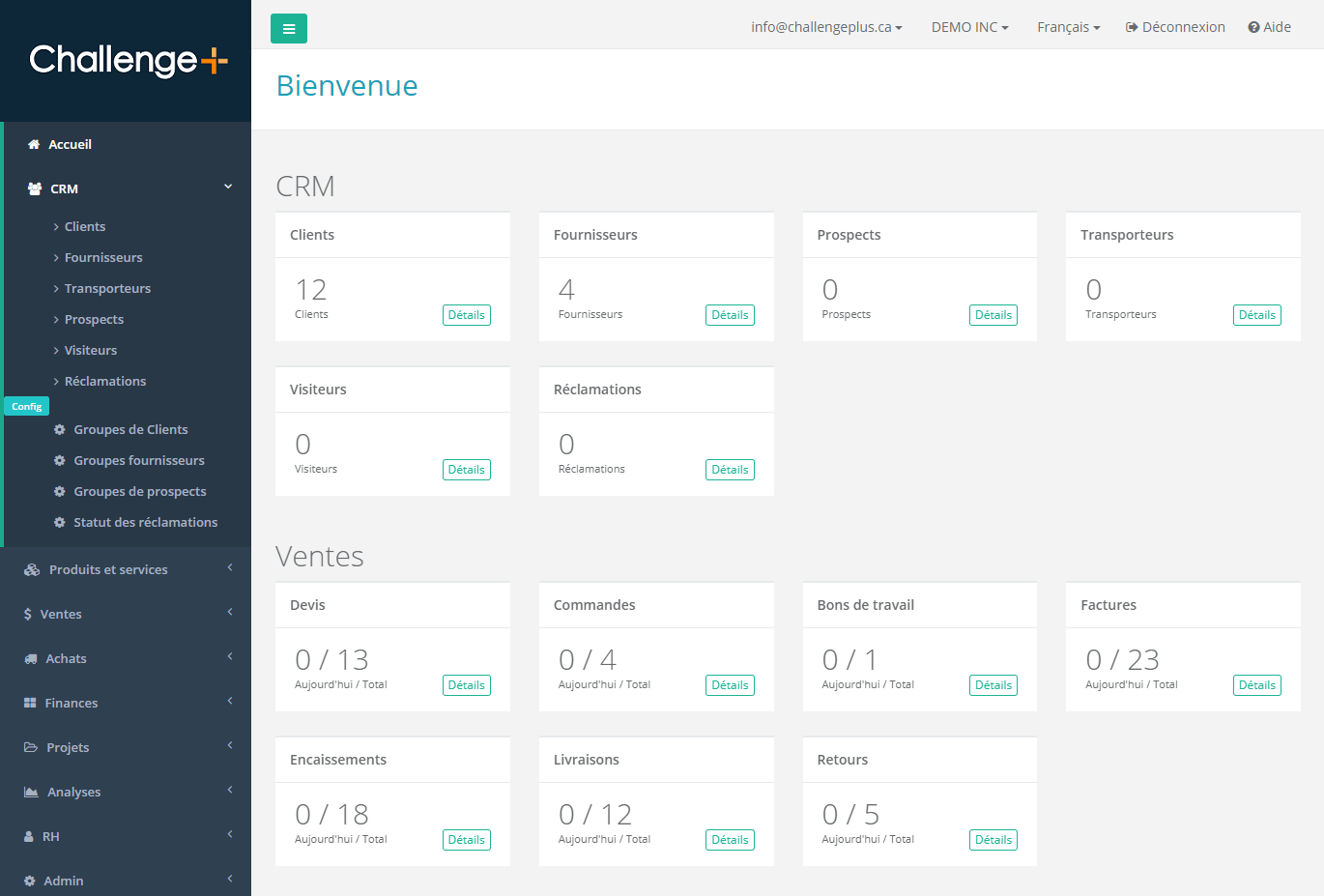Open the DEMO INC account dropdown
The image size is (1324, 896).
(969, 27)
